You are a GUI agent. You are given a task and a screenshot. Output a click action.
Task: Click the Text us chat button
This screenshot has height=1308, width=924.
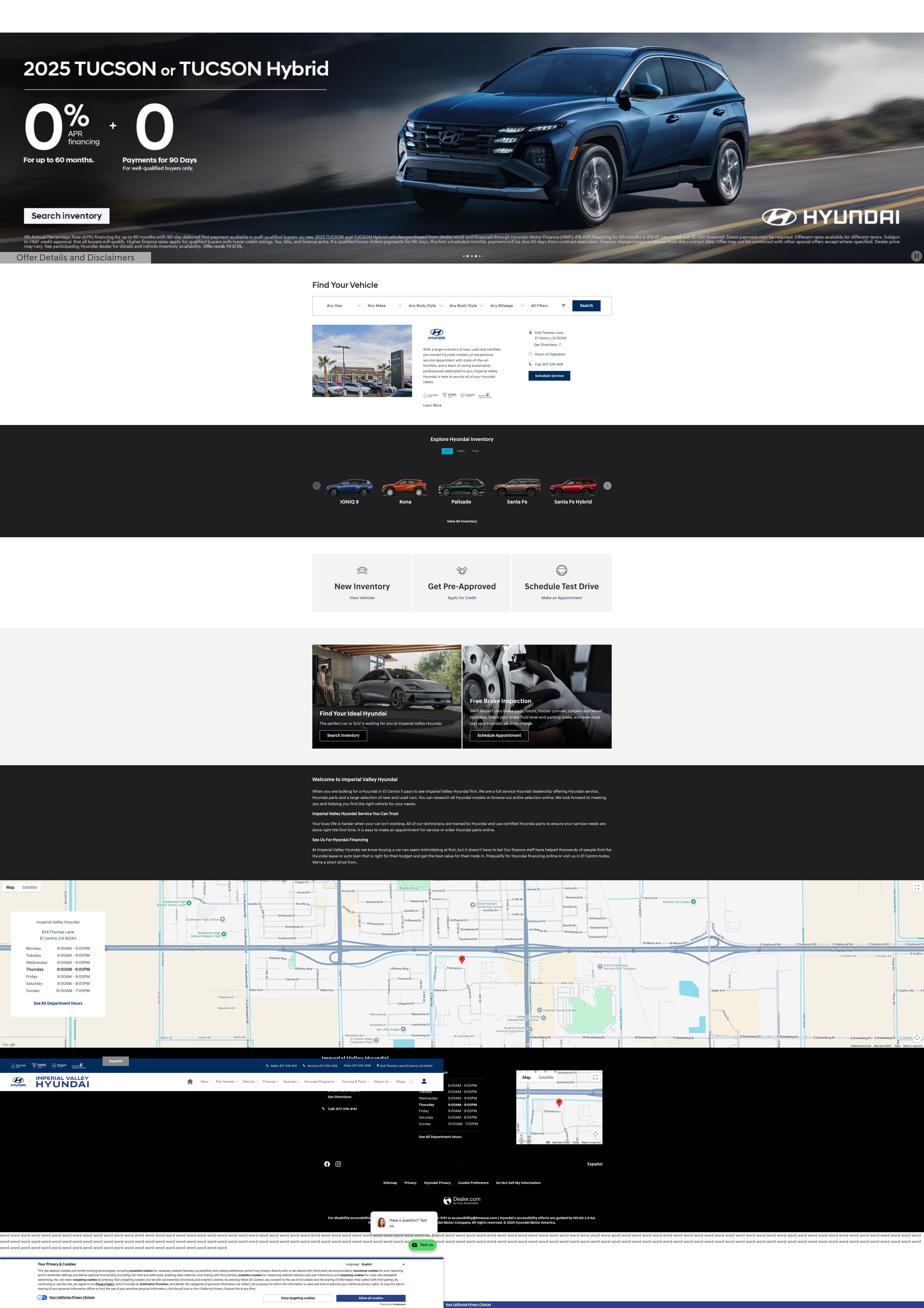423,1245
